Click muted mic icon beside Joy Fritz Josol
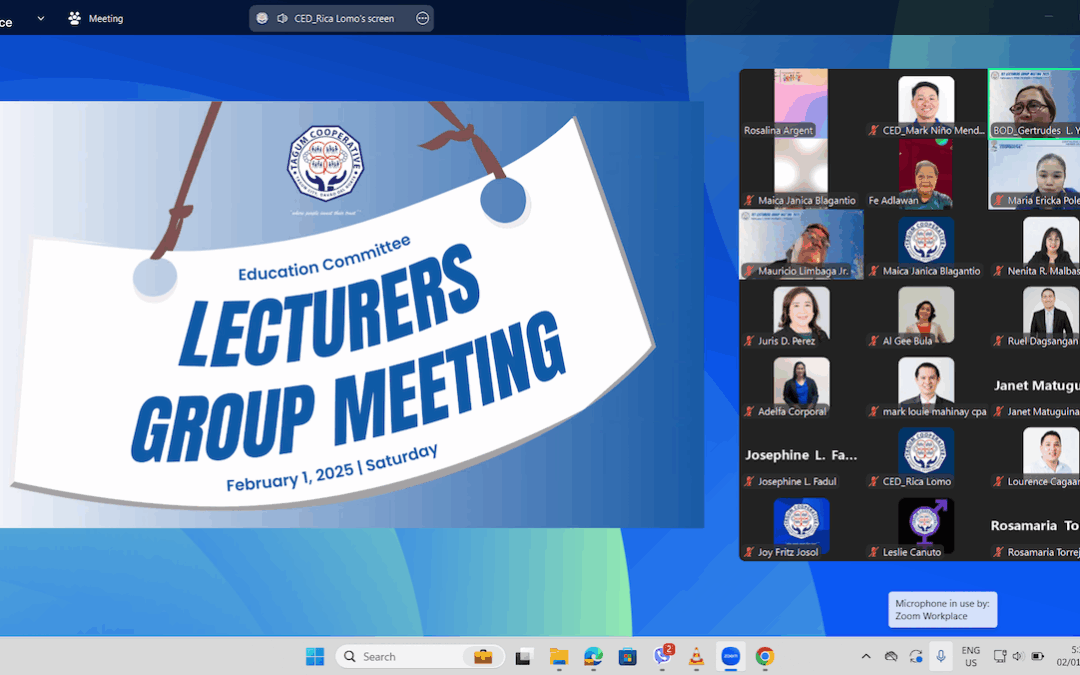 749,552
